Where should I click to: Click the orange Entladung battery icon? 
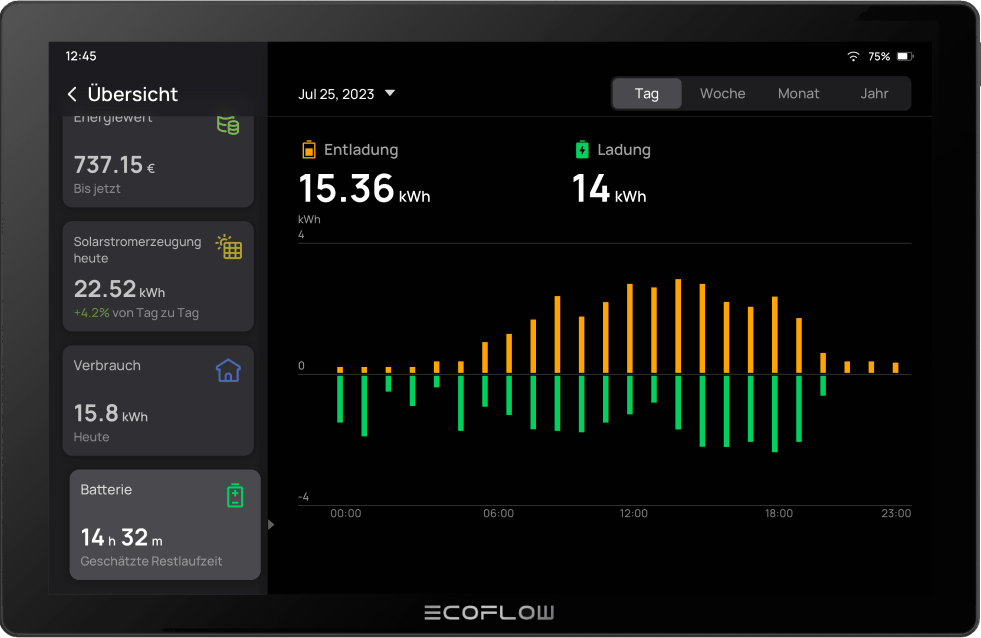point(309,150)
